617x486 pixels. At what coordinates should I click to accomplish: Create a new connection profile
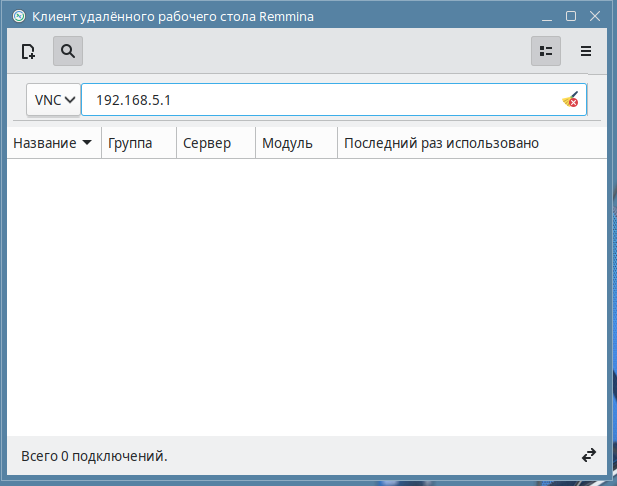(x=28, y=51)
